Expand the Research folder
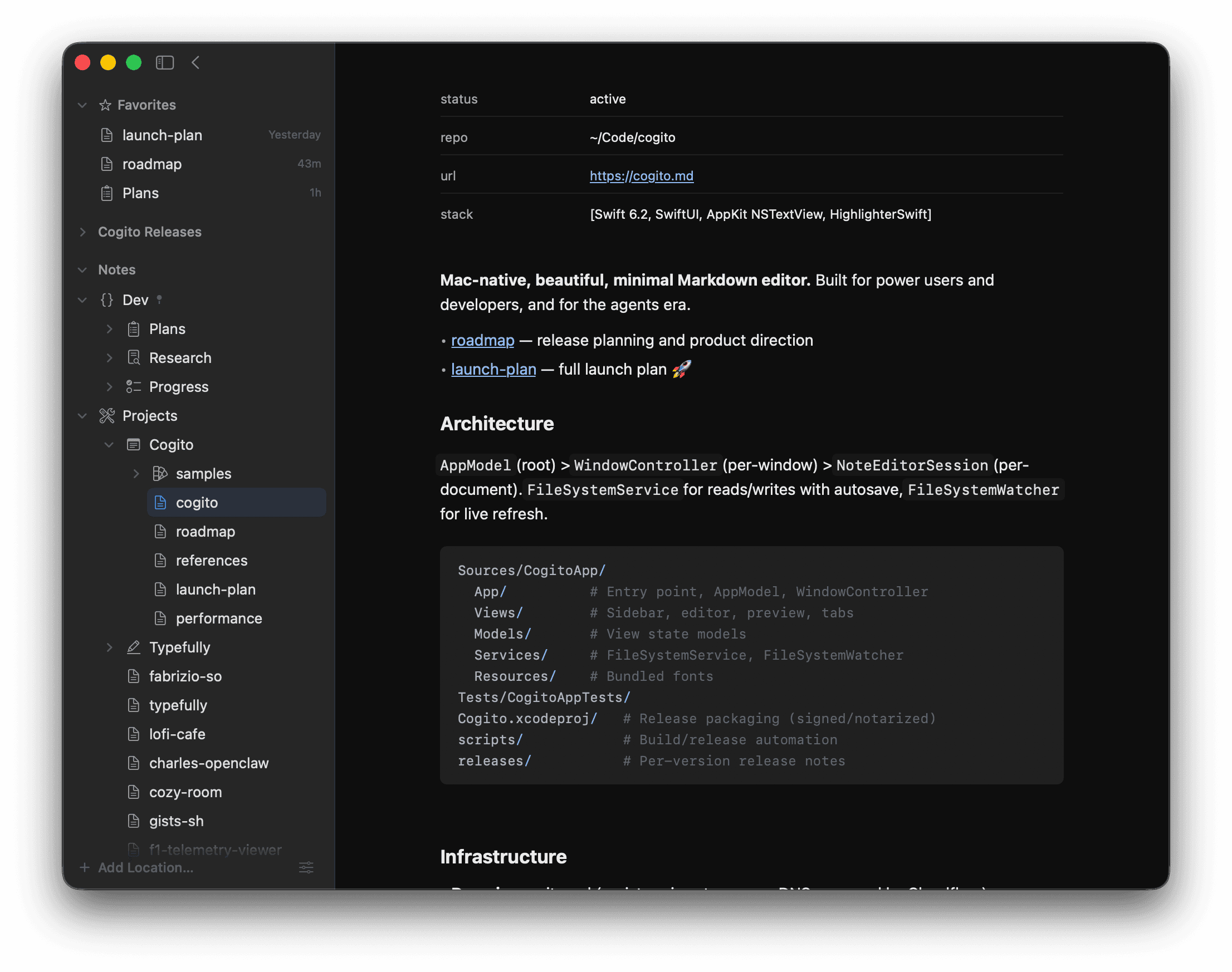 (x=109, y=358)
